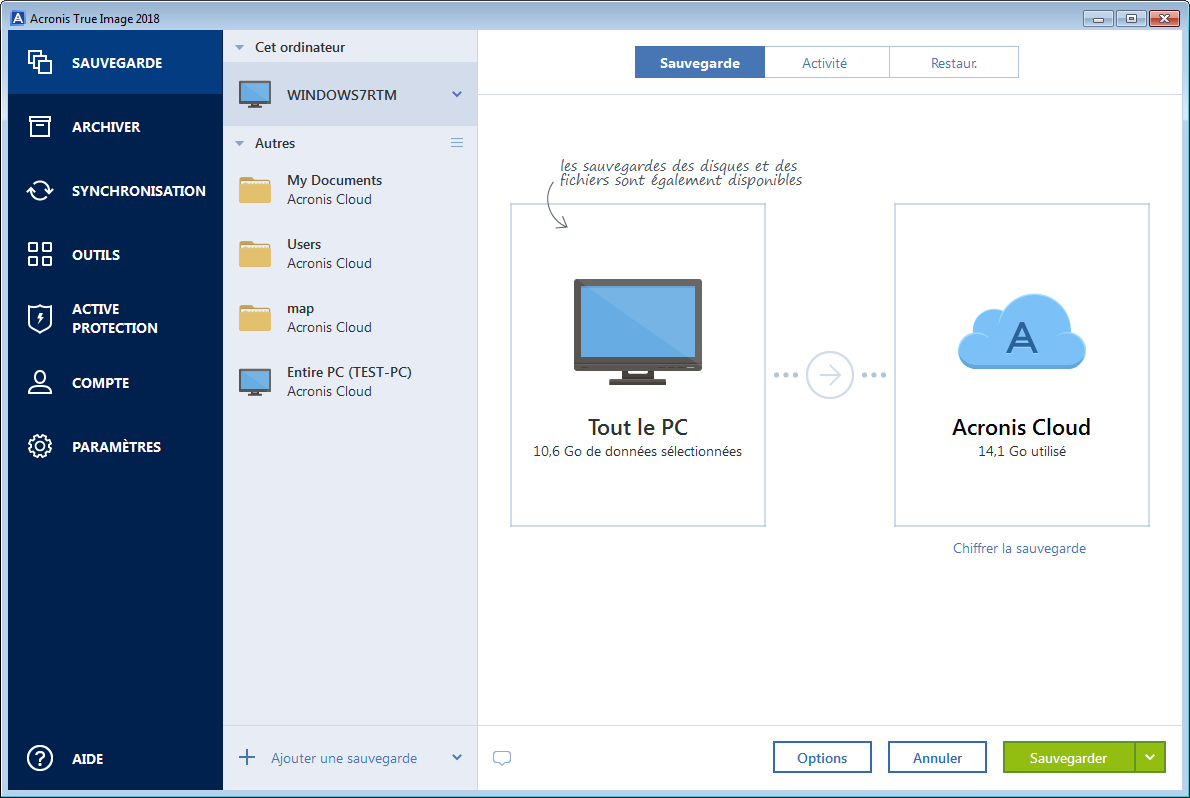
Task: Click the Synchronisation arrows icon
Action: click(x=39, y=191)
